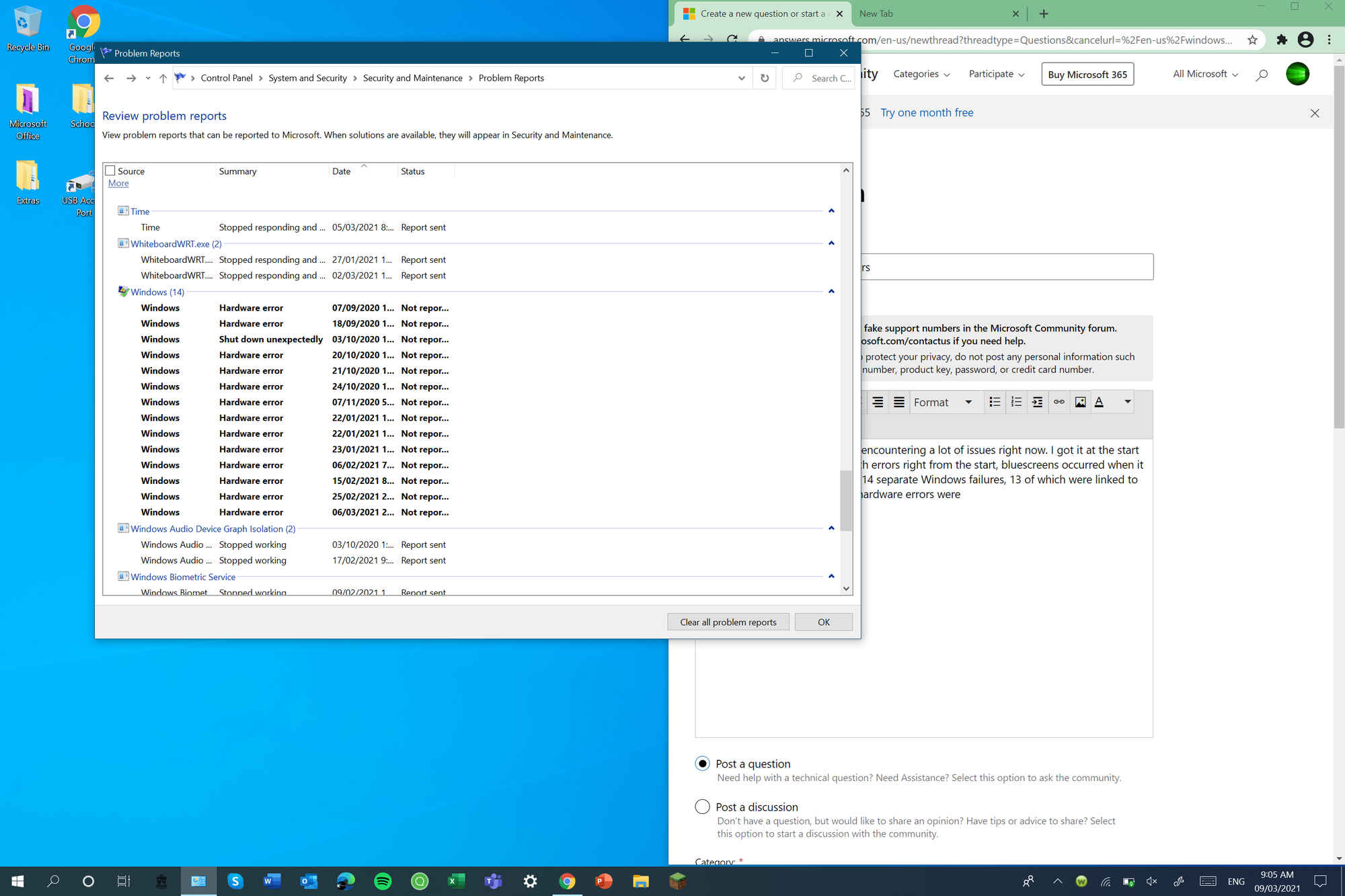The width and height of the screenshot is (1345, 896).
Task: Open Chrome profile avatar icon
Action: (x=1305, y=40)
